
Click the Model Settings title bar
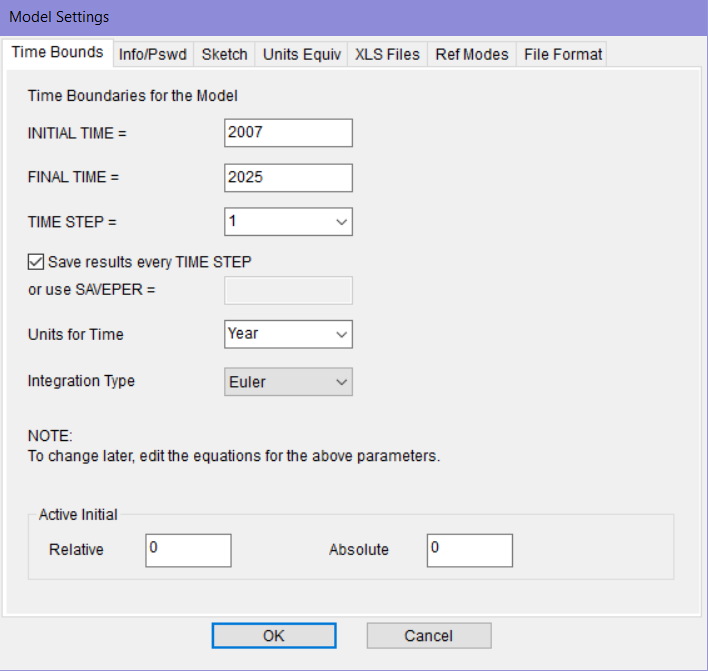pos(354,17)
